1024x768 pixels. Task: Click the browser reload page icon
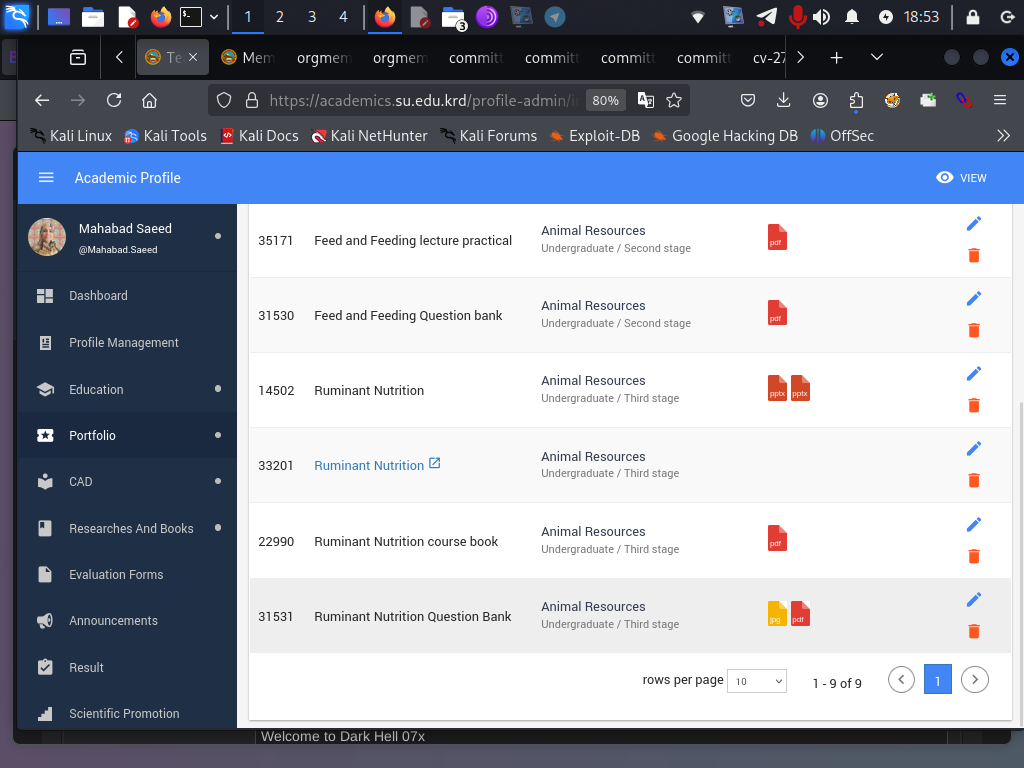pos(114,100)
